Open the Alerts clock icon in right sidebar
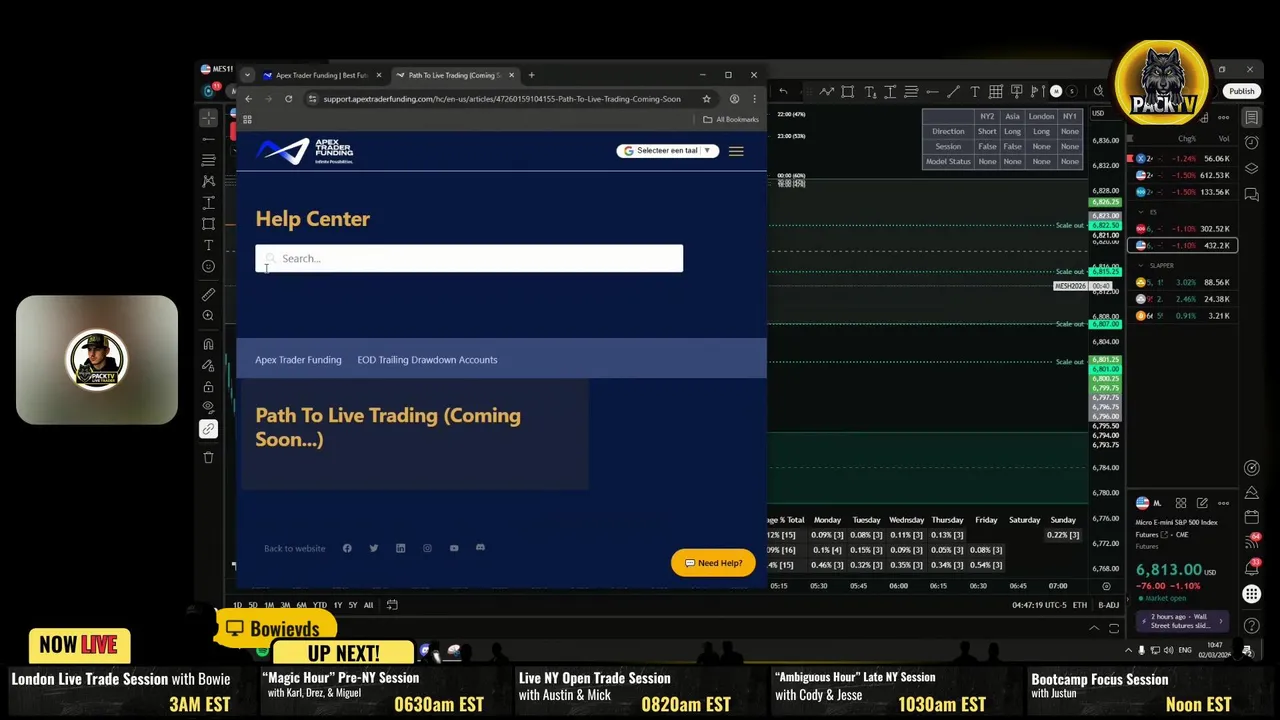1280x720 pixels. point(1252,143)
